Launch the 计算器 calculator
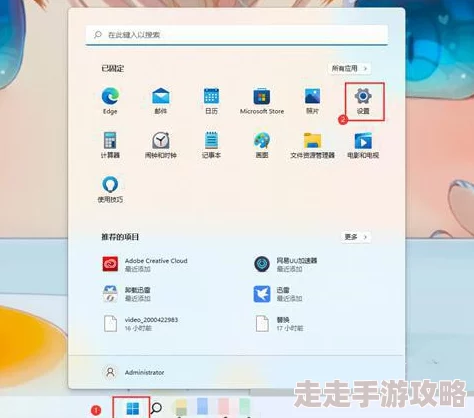474x418 pixels. (x=110, y=145)
